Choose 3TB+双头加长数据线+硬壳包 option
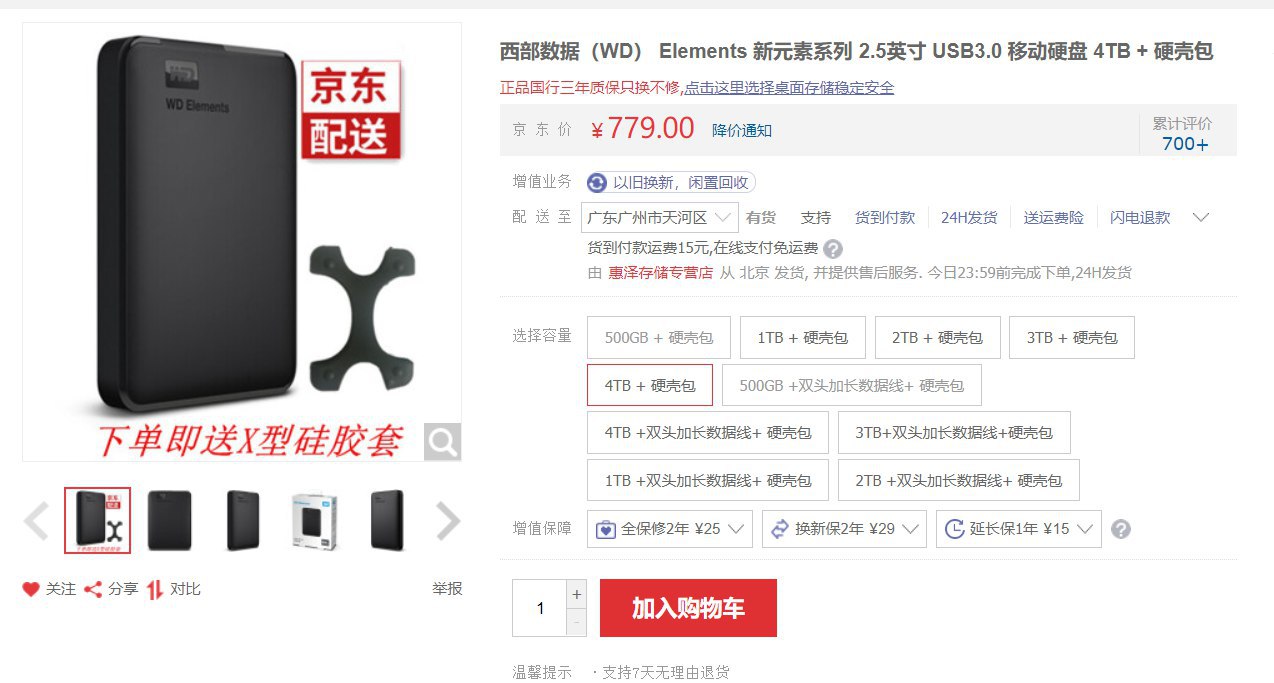 pyautogui.click(x=954, y=433)
